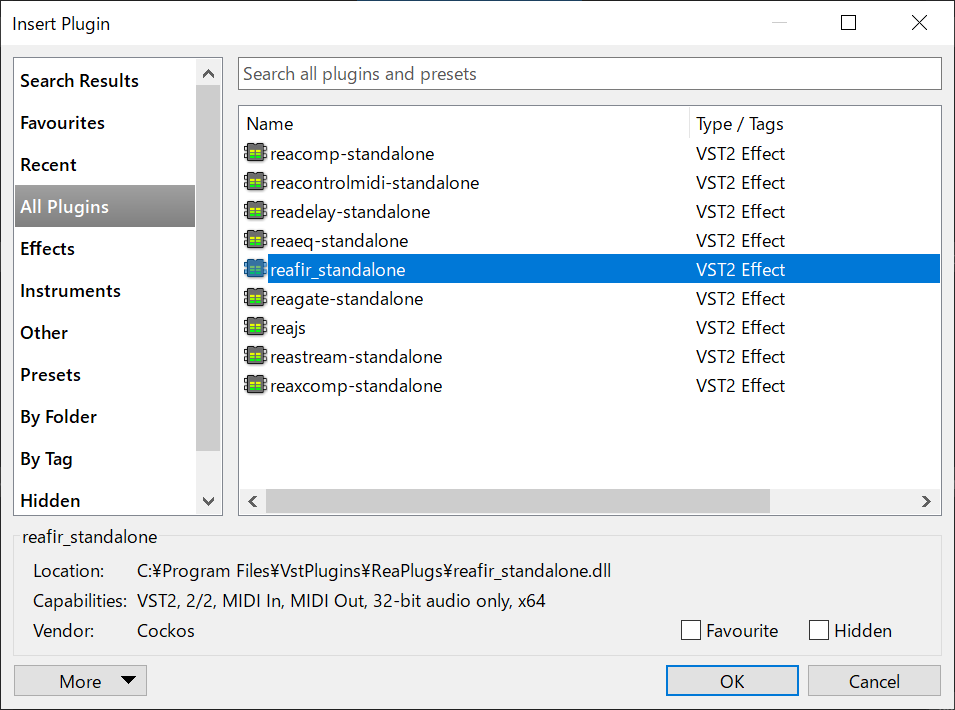Click the reaeq-standalone plugin icon
955x710 pixels.
point(256,241)
